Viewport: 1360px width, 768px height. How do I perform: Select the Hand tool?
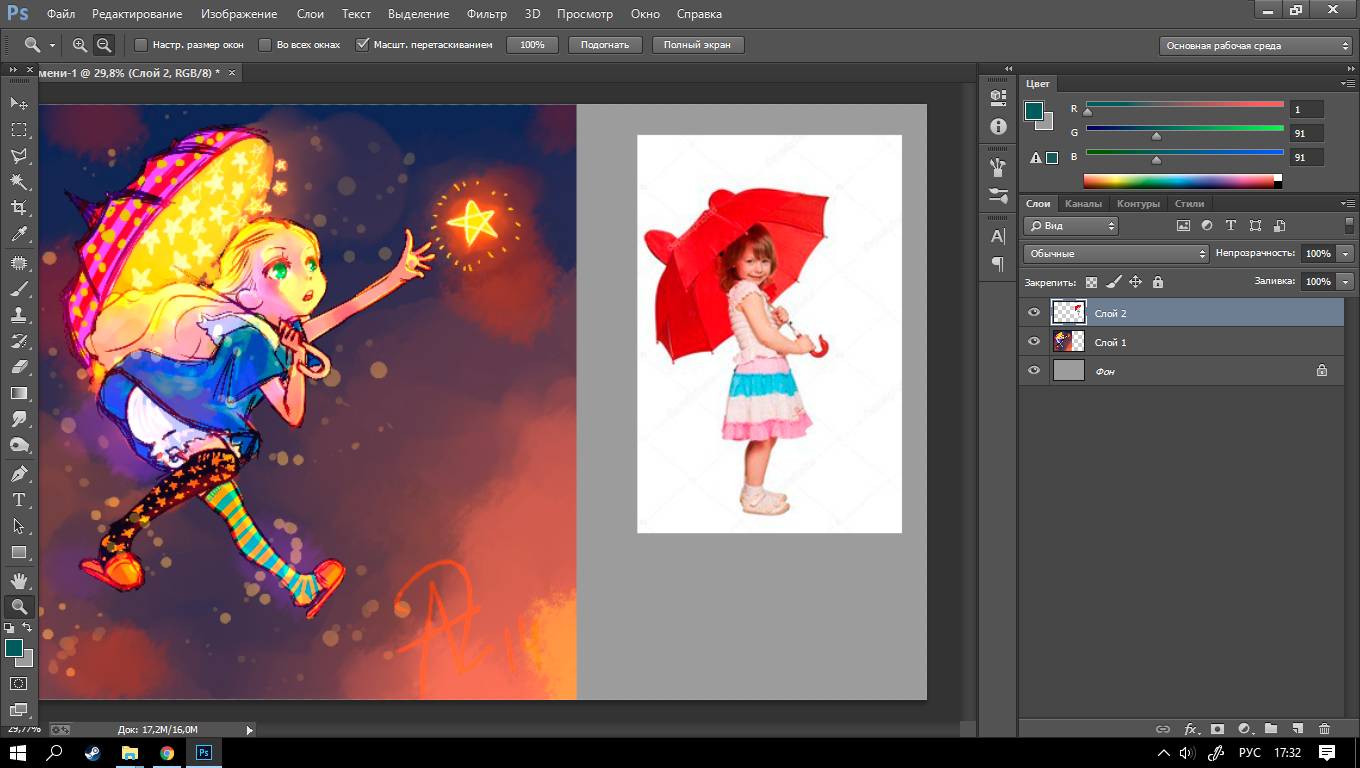(19, 580)
